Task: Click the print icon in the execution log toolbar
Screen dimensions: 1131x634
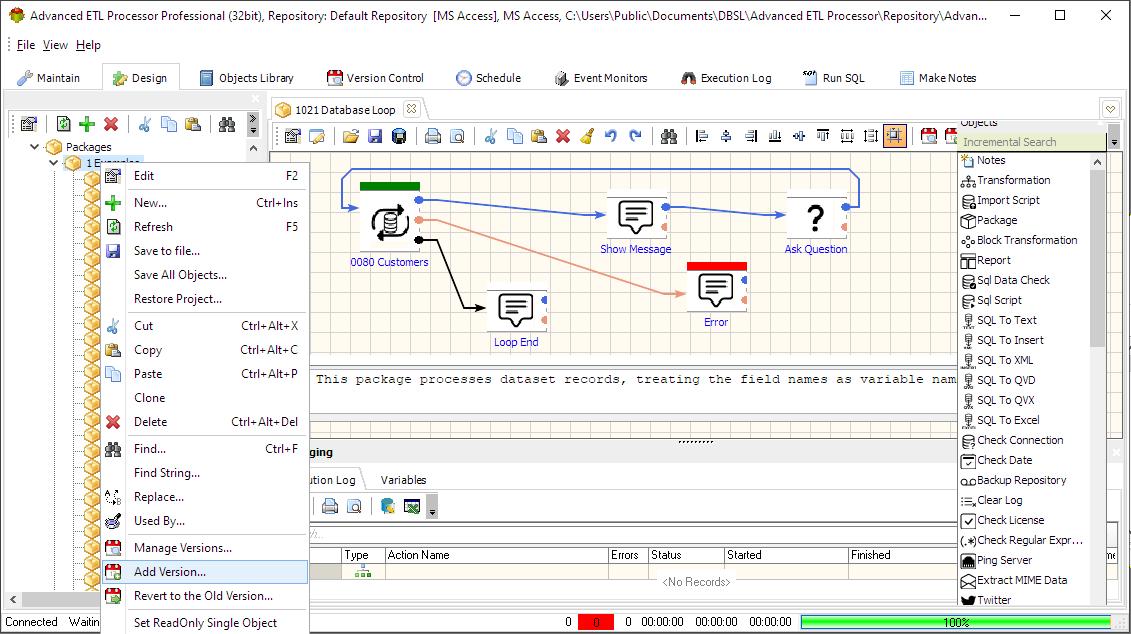Action: 330,506
